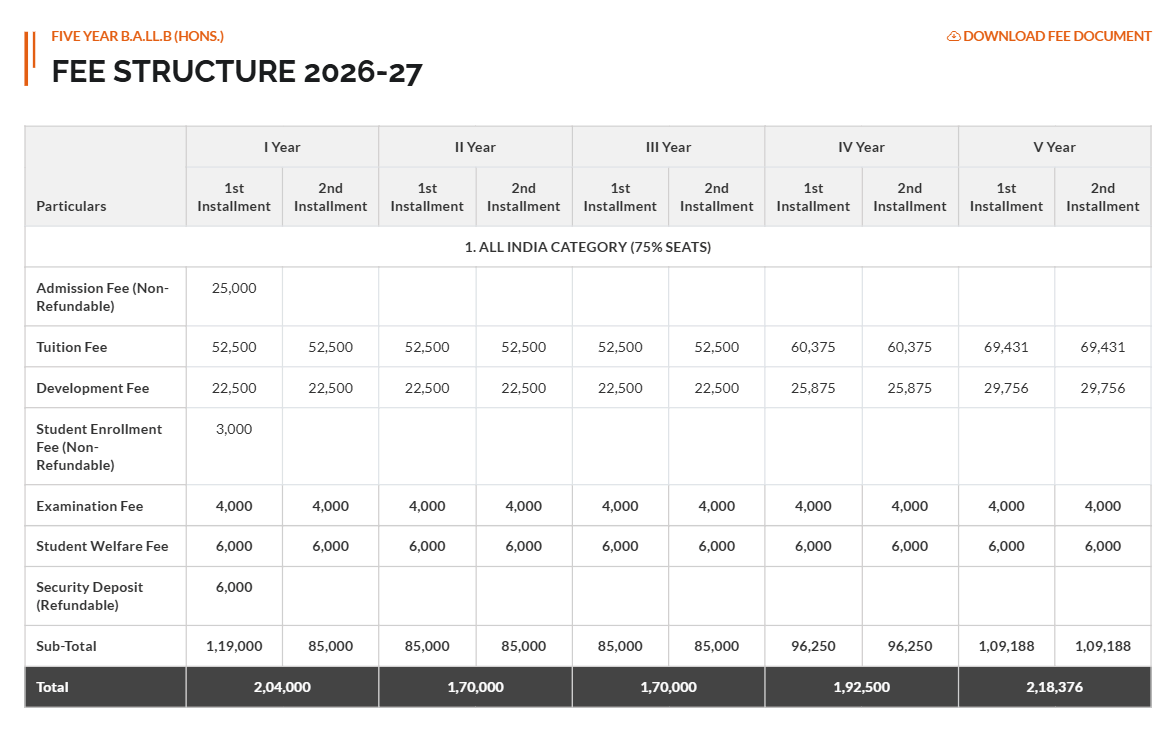Click the 2,18,376 total for V Year
This screenshot has width=1166, height=730.
1055,686
